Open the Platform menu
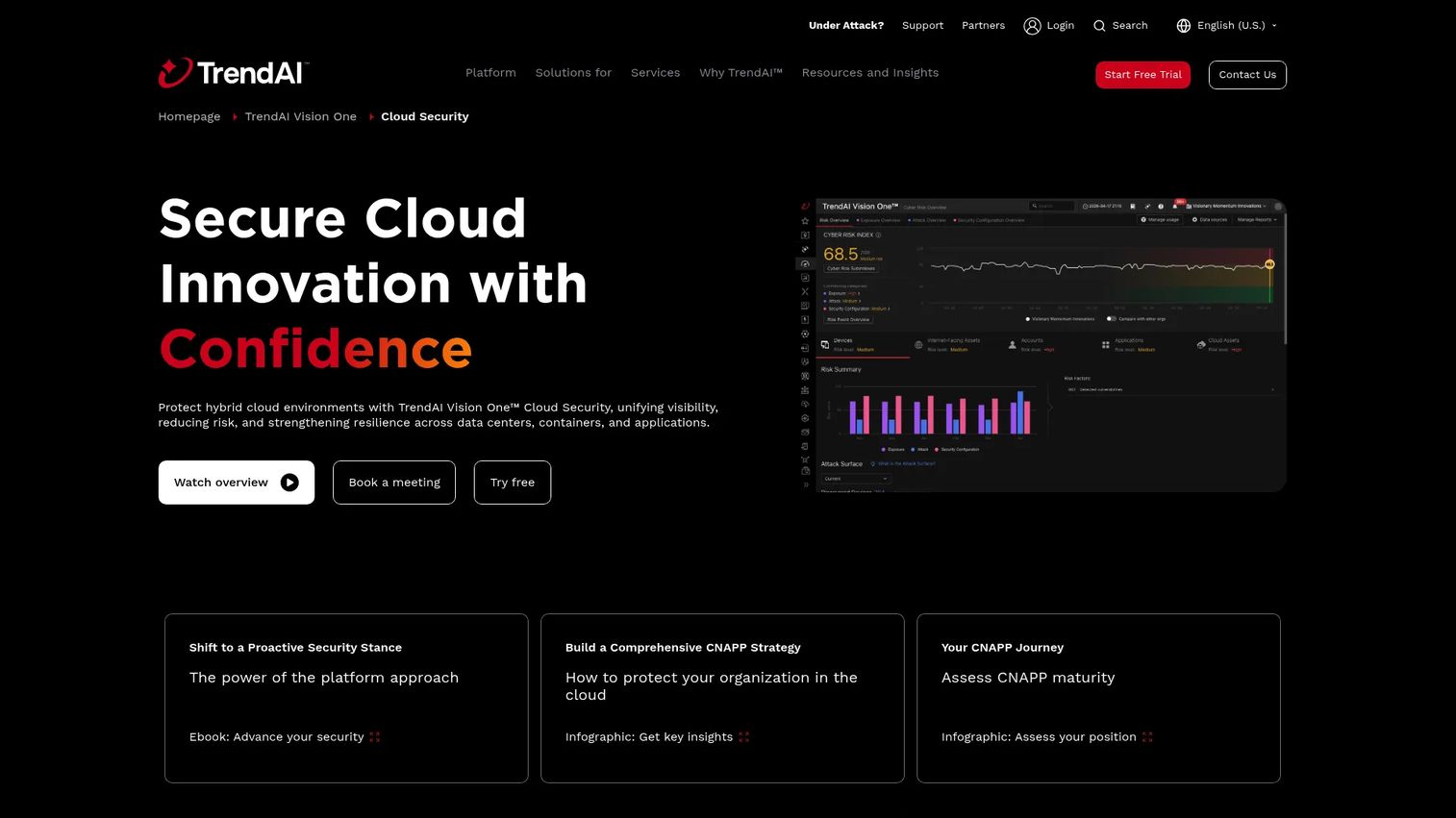Viewport: 1456px width, 818px height. pyautogui.click(x=490, y=73)
